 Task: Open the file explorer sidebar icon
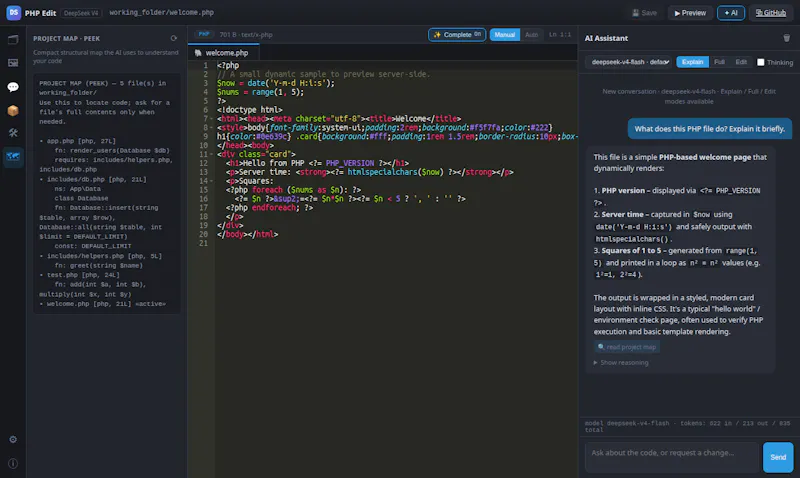coord(13,39)
